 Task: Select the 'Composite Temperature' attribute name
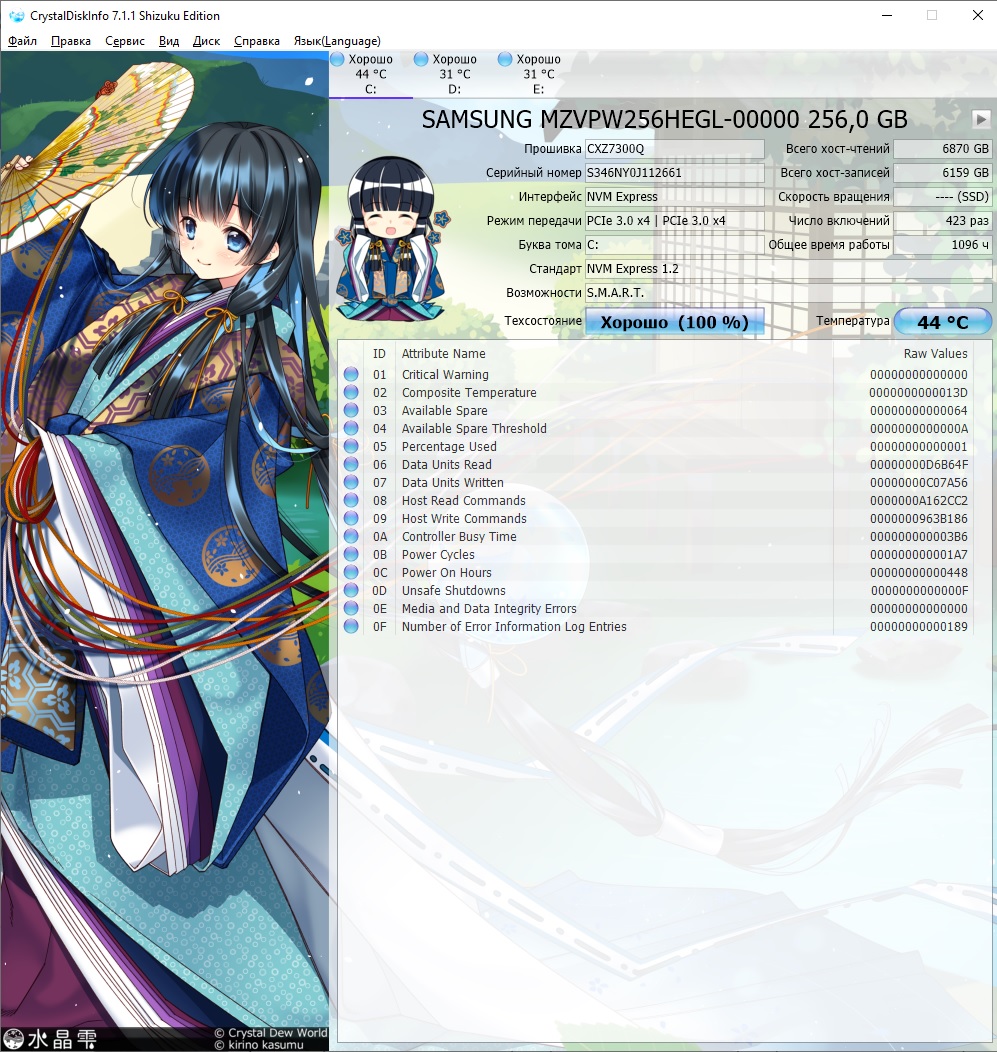point(469,392)
